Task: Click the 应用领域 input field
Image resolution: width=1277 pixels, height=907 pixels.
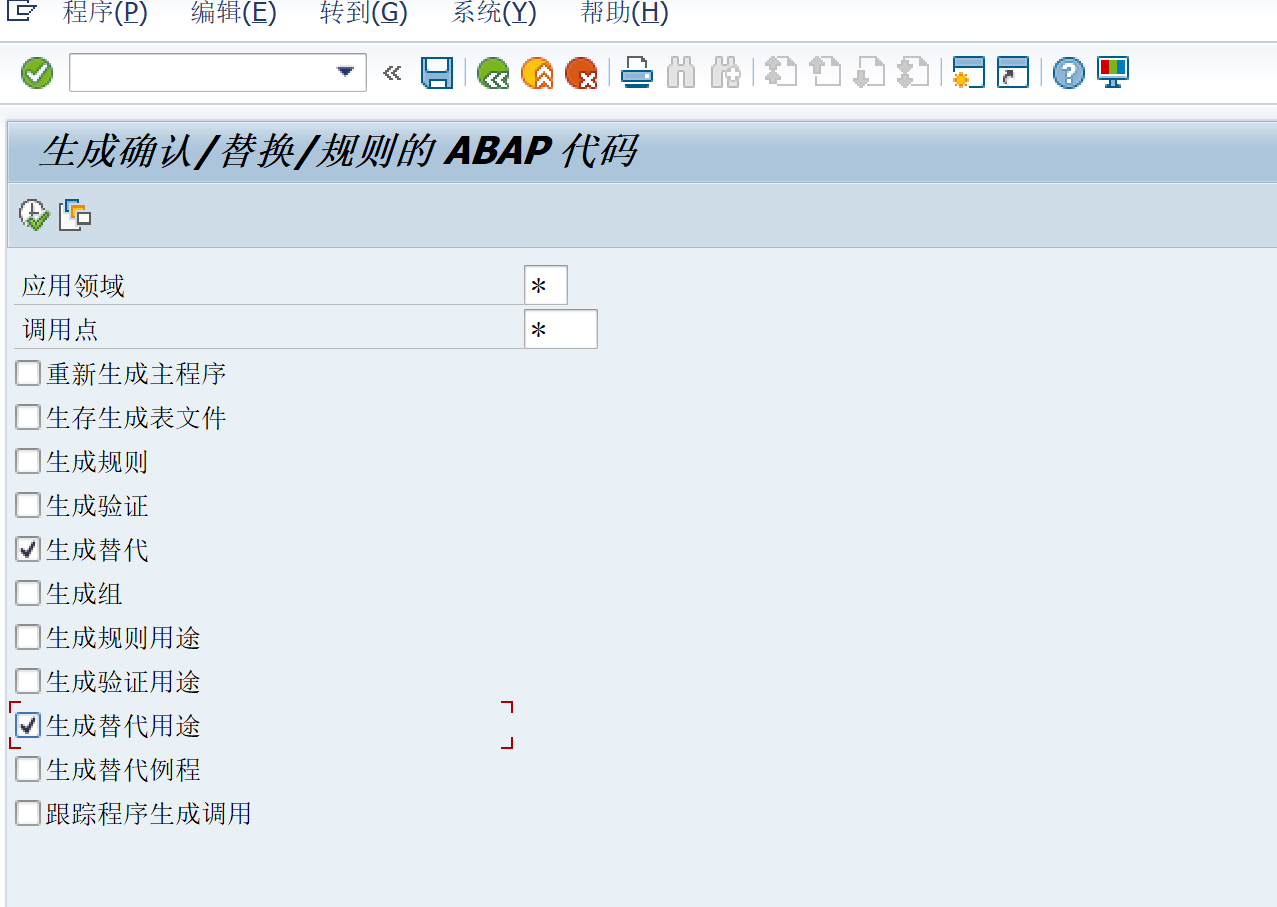Action: [x=546, y=286]
